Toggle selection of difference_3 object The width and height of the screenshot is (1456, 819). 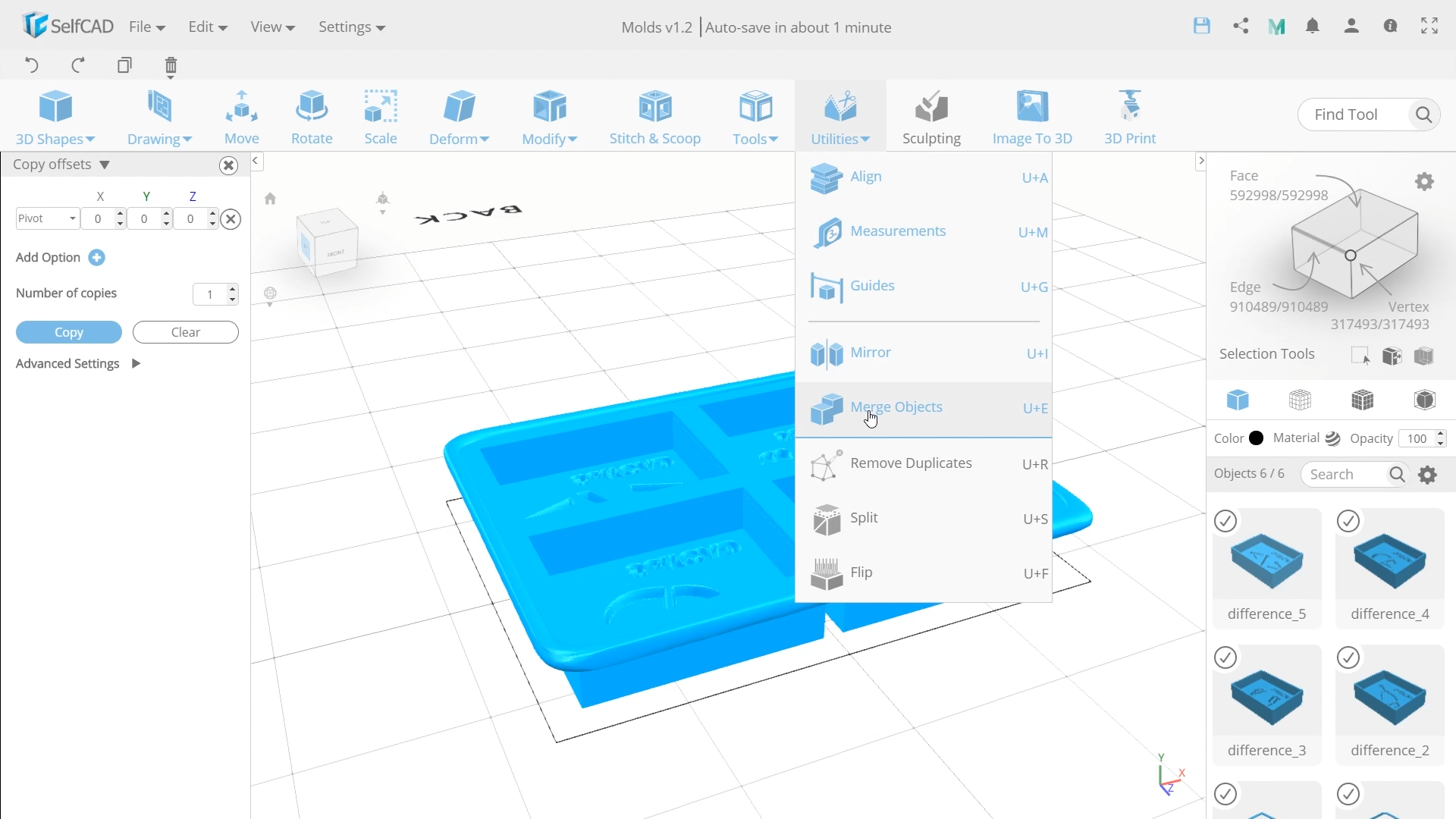(x=1225, y=657)
